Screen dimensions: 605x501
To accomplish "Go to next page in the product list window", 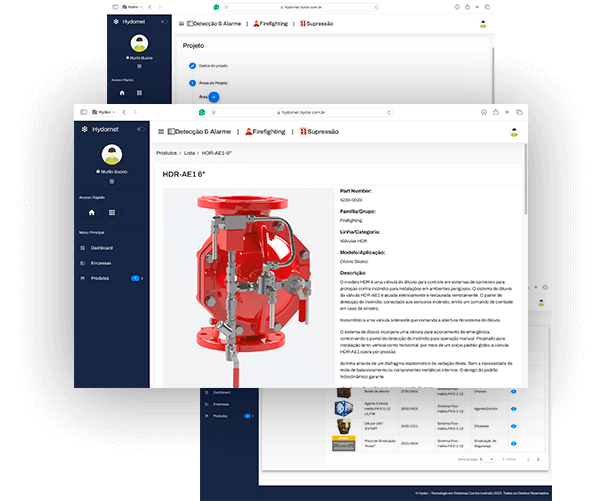I will click(x=538, y=459).
